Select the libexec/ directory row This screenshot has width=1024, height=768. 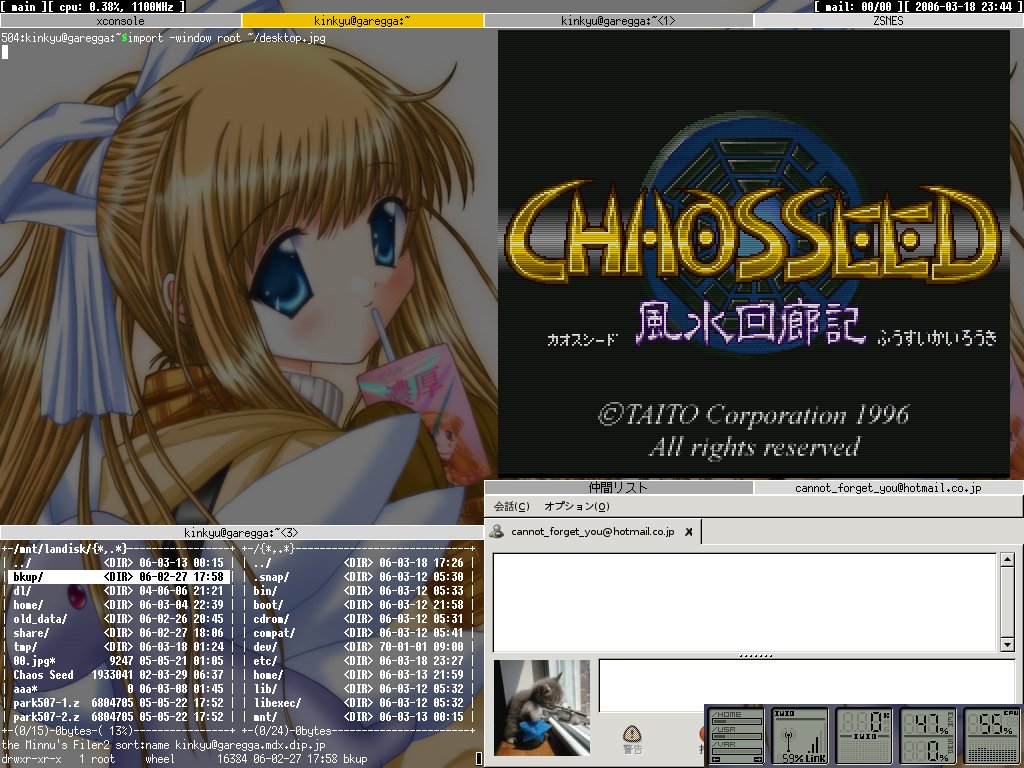tap(359, 703)
